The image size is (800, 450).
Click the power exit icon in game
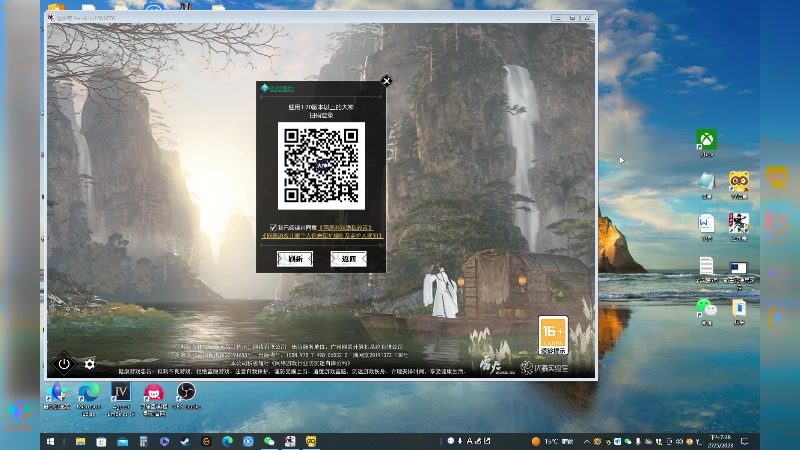(64, 364)
